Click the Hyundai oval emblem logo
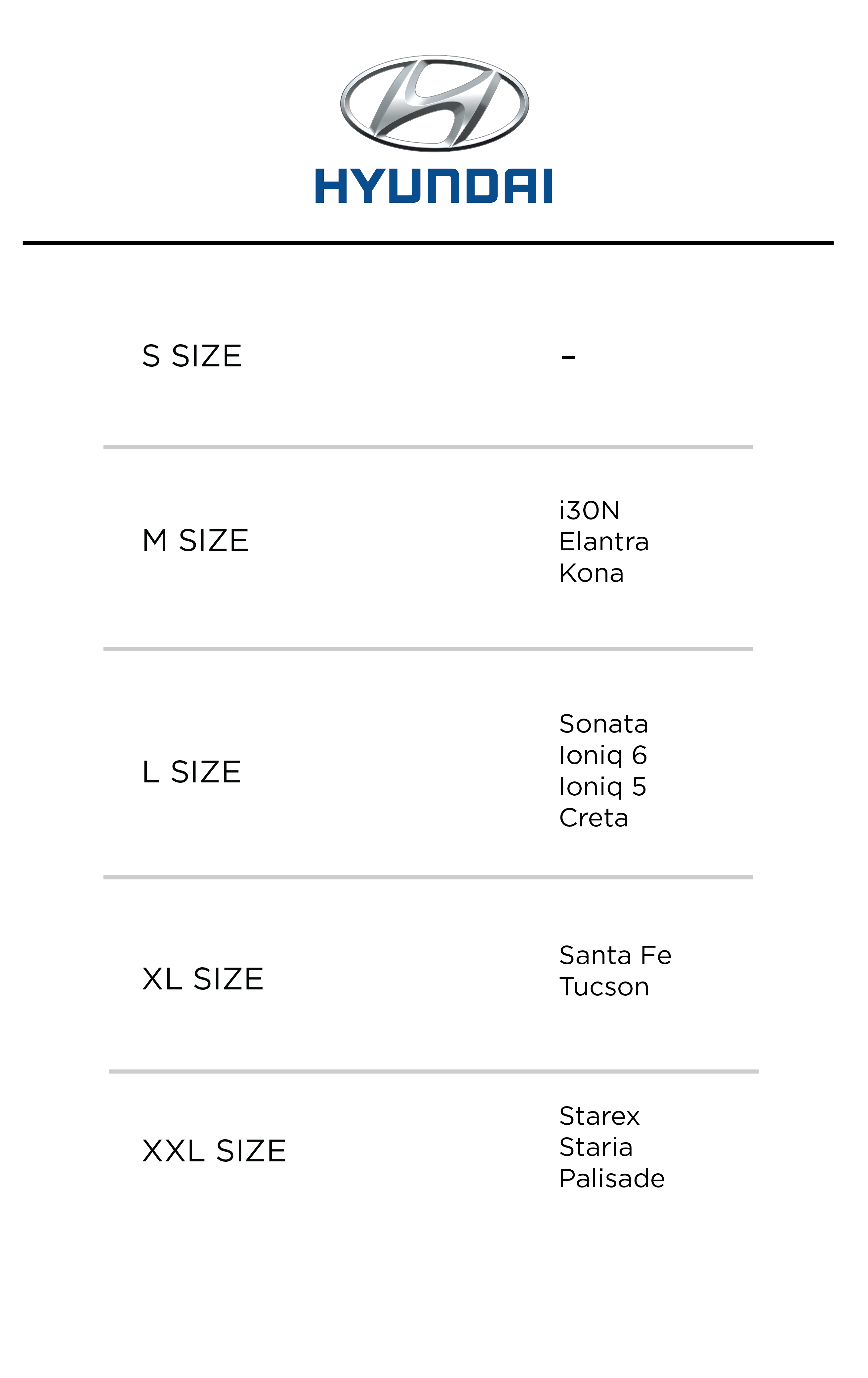Viewport: 868px width, 1378px height. pos(434,104)
